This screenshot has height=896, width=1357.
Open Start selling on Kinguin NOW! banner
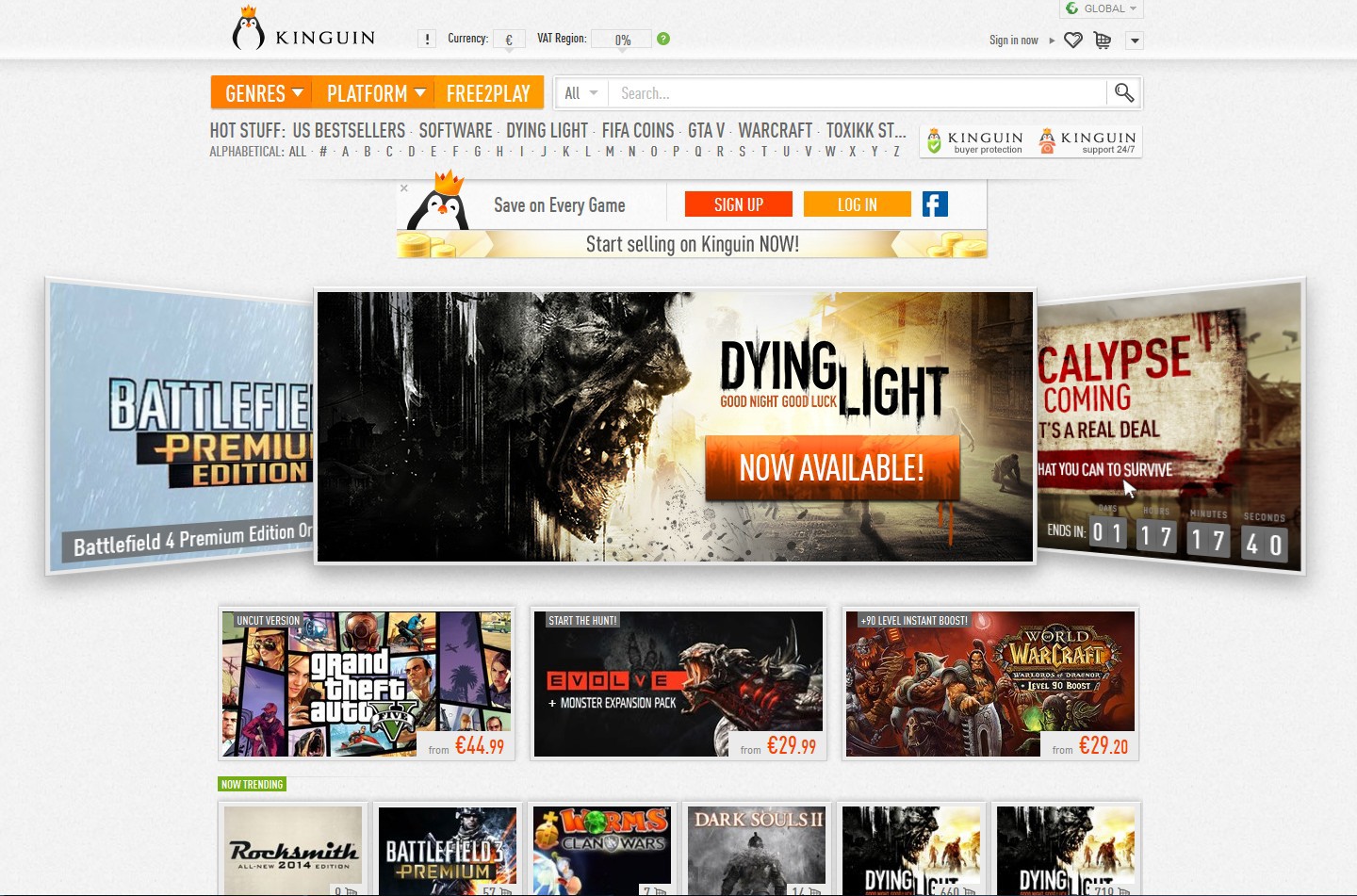[x=693, y=244]
